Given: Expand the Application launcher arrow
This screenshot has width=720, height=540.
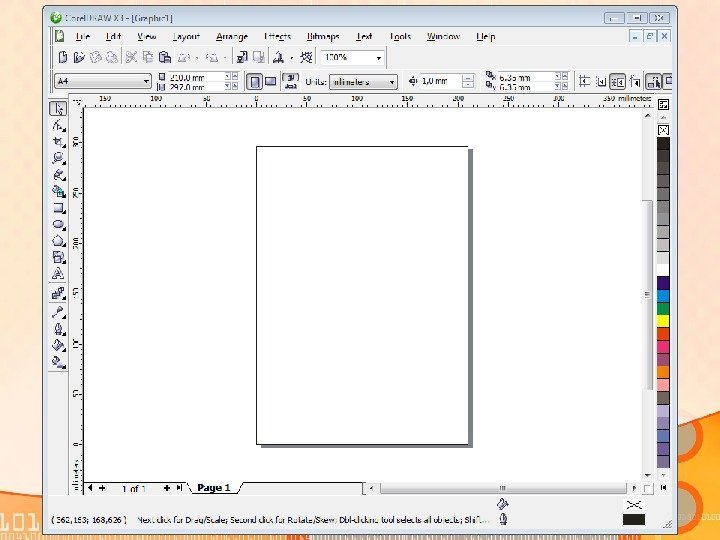Looking at the screenshot, I should pos(291,58).
